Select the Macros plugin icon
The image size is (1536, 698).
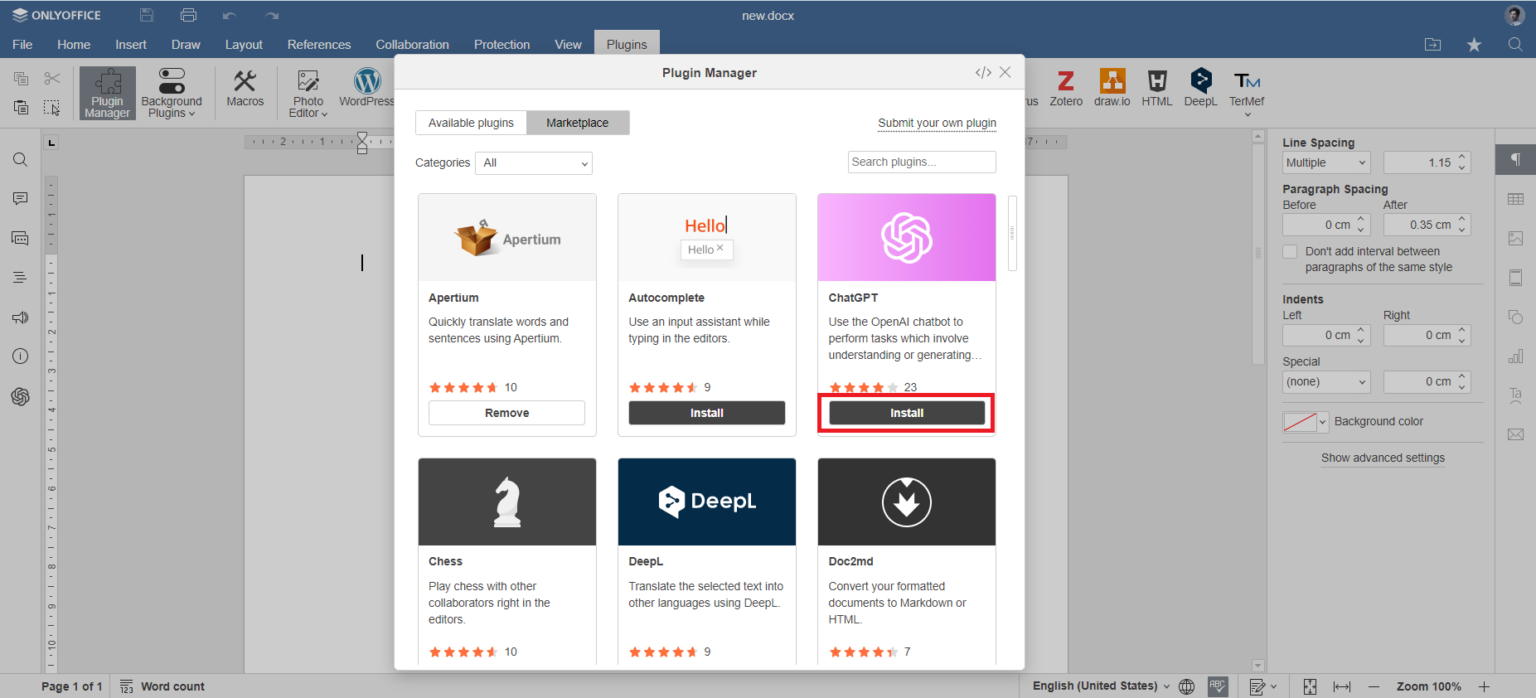tap(244, 90)
